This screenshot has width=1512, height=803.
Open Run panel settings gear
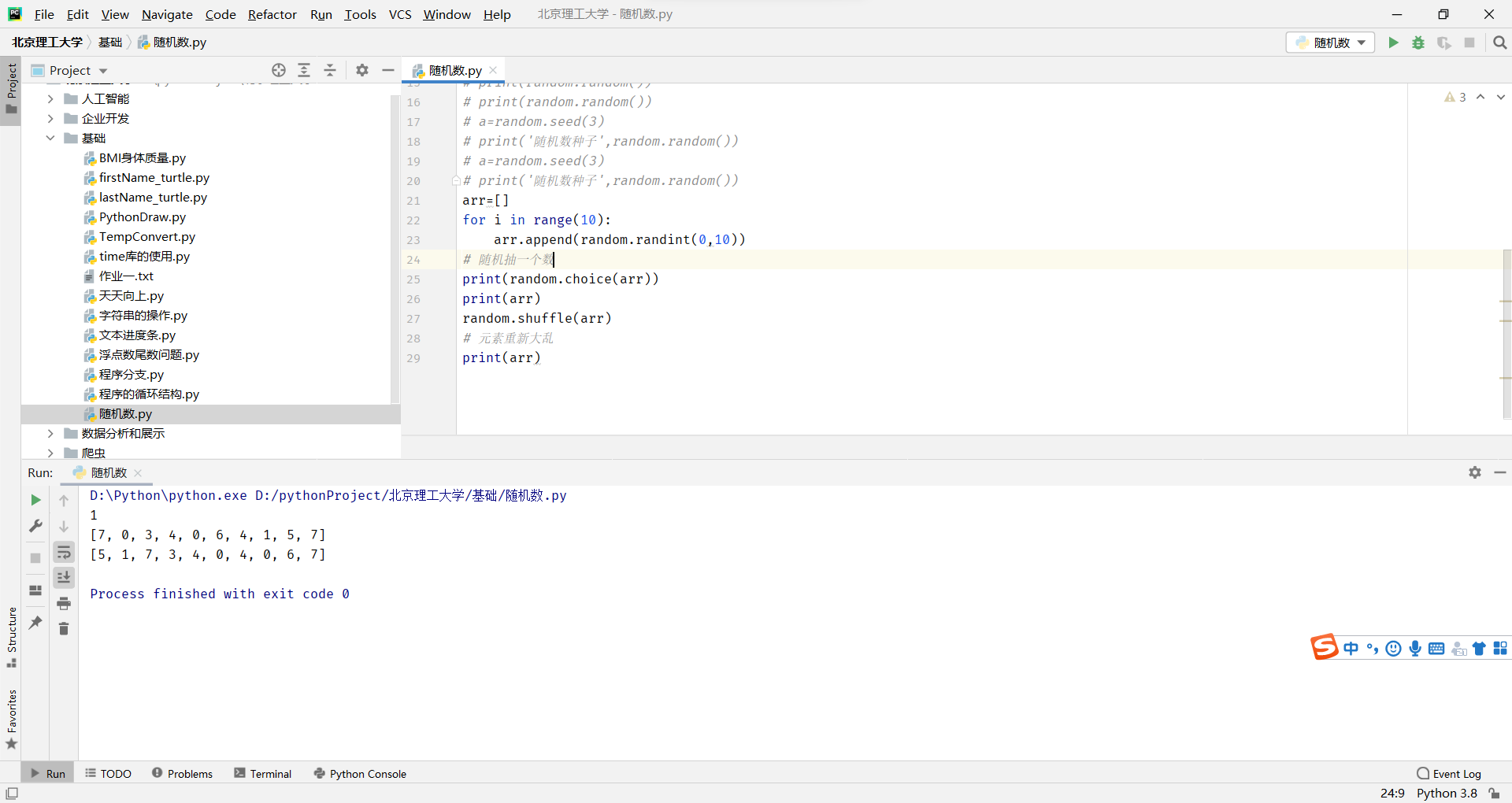pyautogui.click(x=1475, y=472)
